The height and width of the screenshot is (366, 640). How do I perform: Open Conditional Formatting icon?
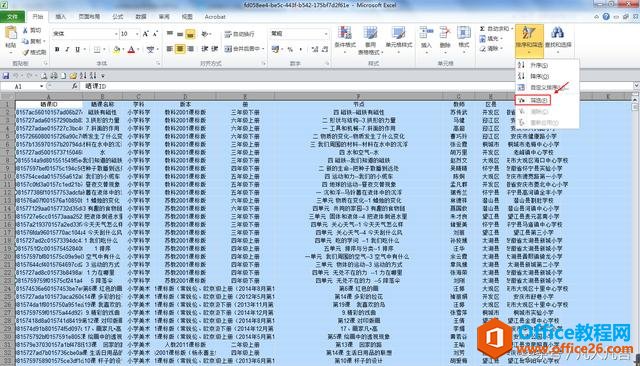pyautogui.click(x=345, y=33)
